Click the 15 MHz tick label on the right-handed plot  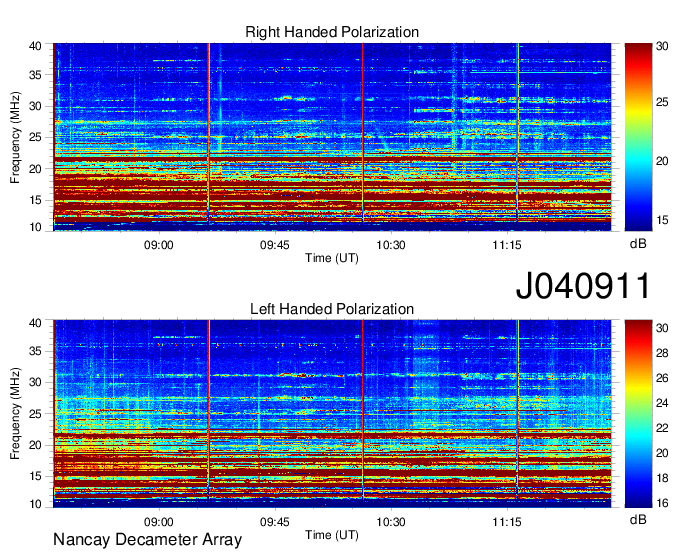[x=35, y=200]
